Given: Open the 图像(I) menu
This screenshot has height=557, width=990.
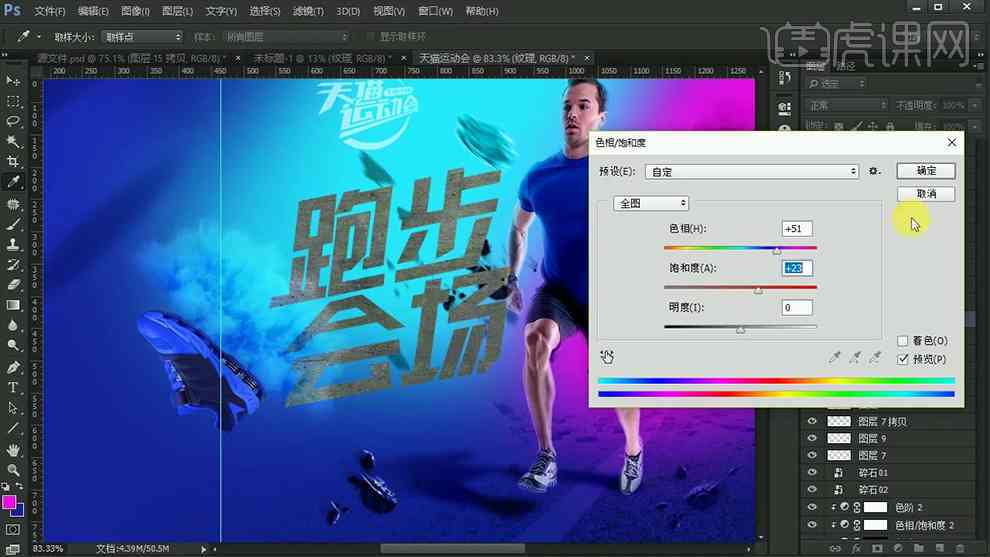Looking at the screenshot, I should click(135, 11).
